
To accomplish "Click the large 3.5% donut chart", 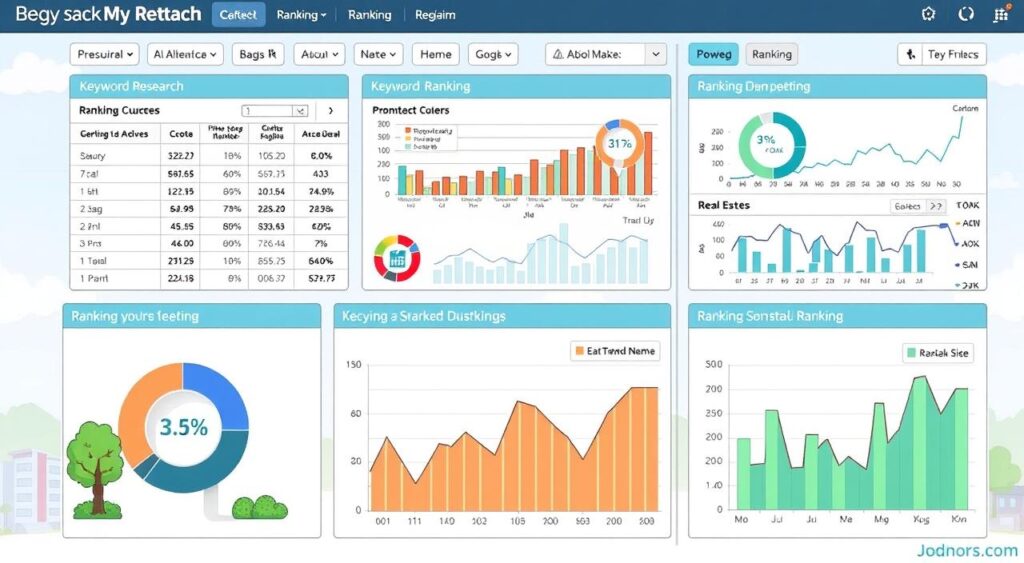I will tap(183, 427).
